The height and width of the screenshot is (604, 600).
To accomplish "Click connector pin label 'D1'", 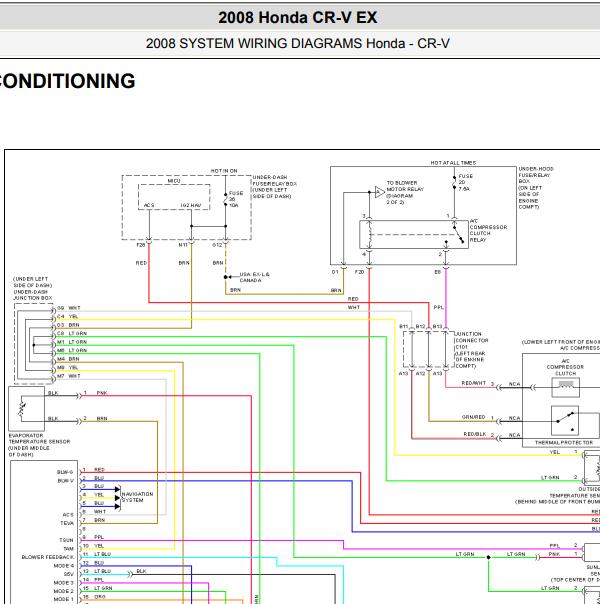I will [x=335, y=272].
